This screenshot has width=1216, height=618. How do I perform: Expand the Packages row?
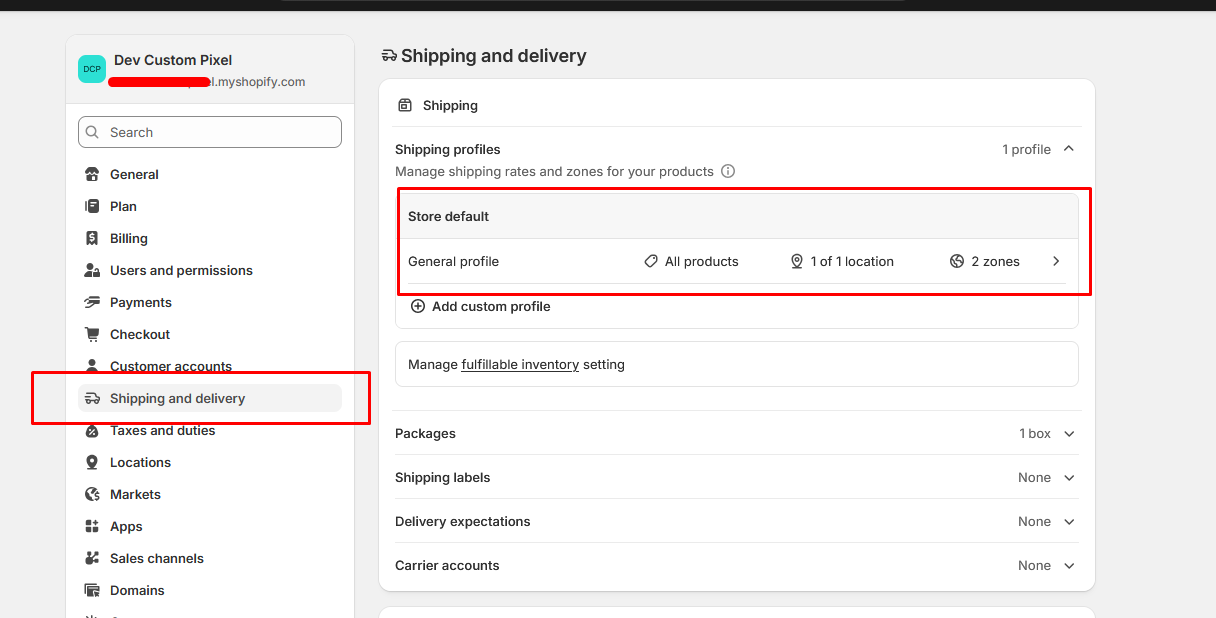pyautogui.click(x=1069, y=433)
